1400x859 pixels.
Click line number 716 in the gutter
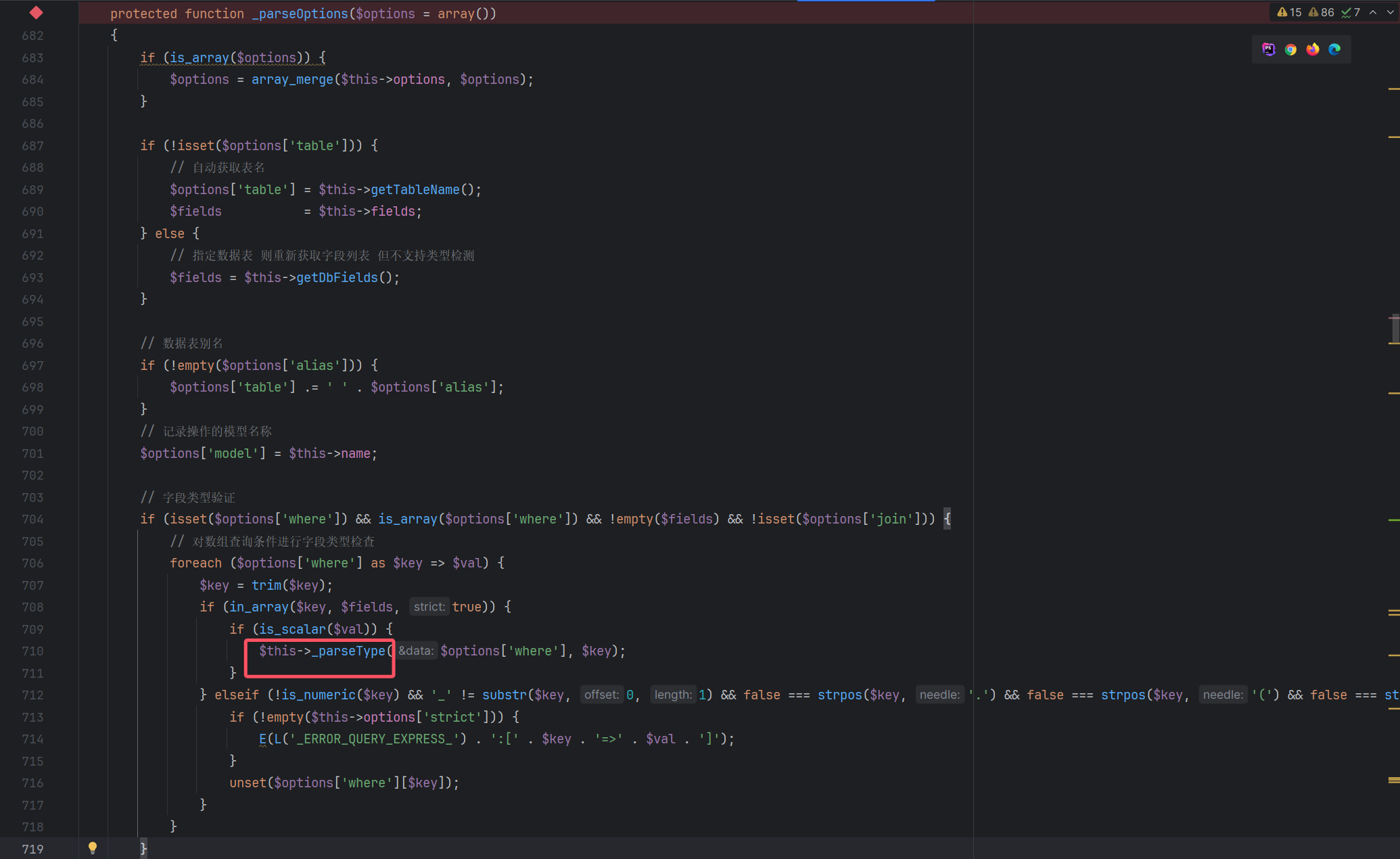point(32,783)
